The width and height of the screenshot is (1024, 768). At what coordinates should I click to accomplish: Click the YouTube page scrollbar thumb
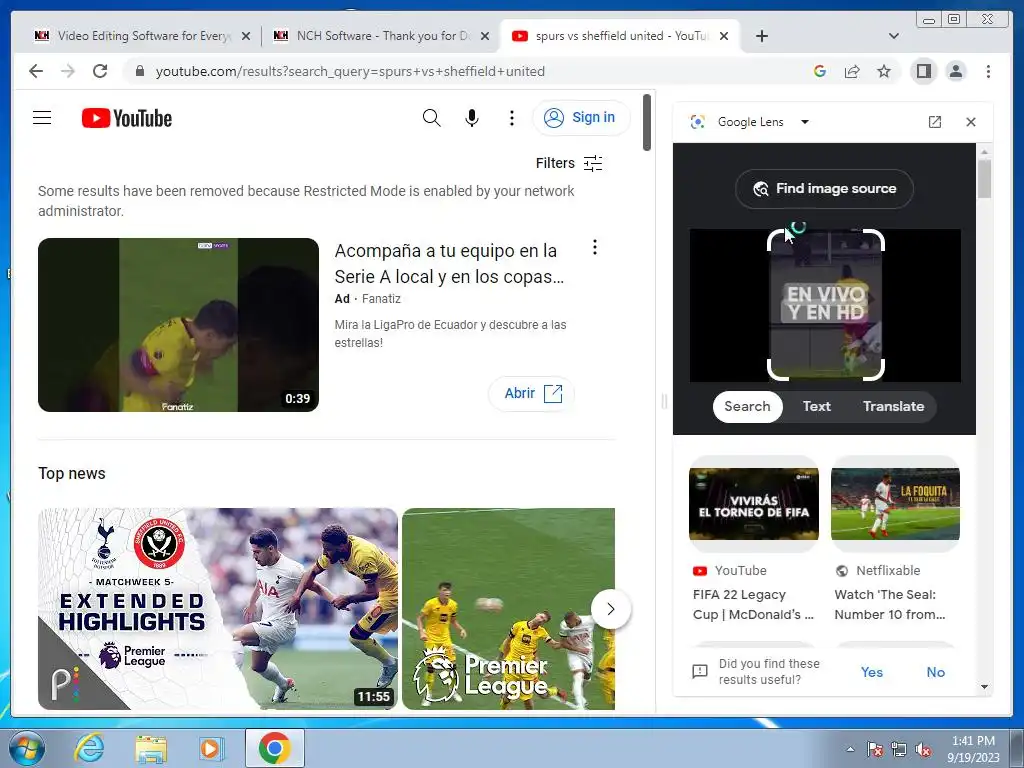coord(647,122)
